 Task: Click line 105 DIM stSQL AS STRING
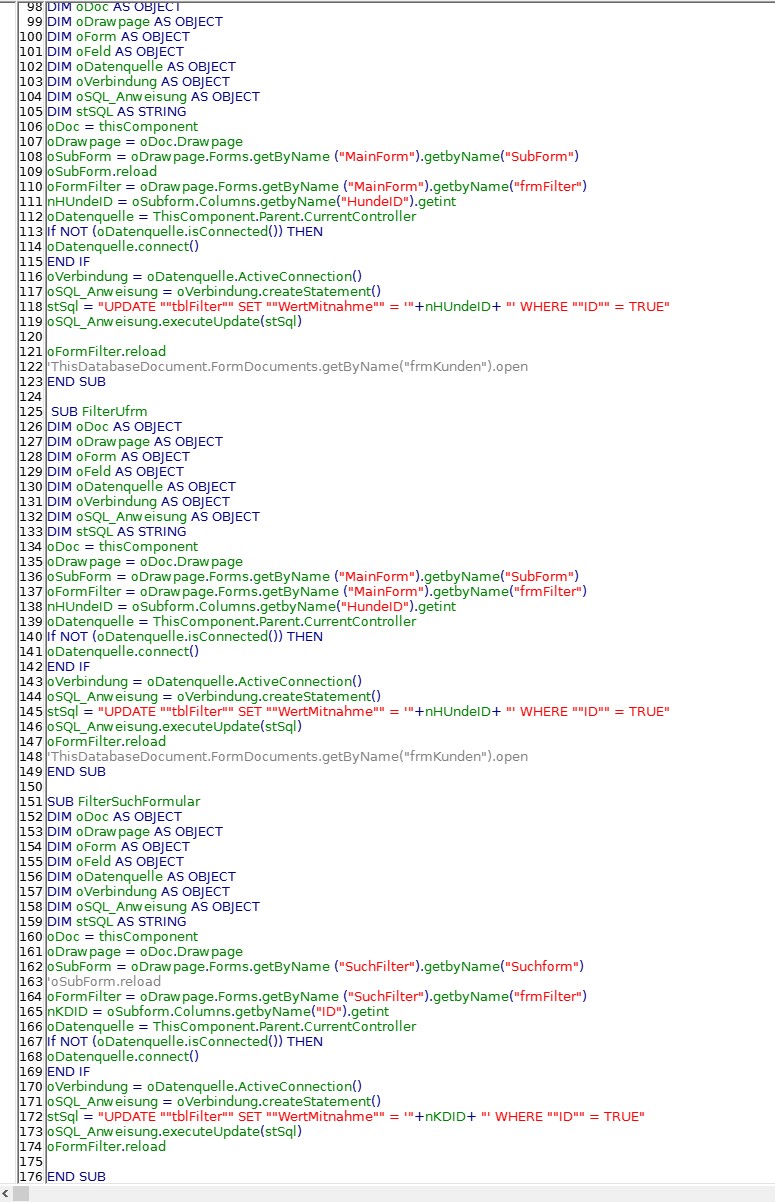(116, 112)
